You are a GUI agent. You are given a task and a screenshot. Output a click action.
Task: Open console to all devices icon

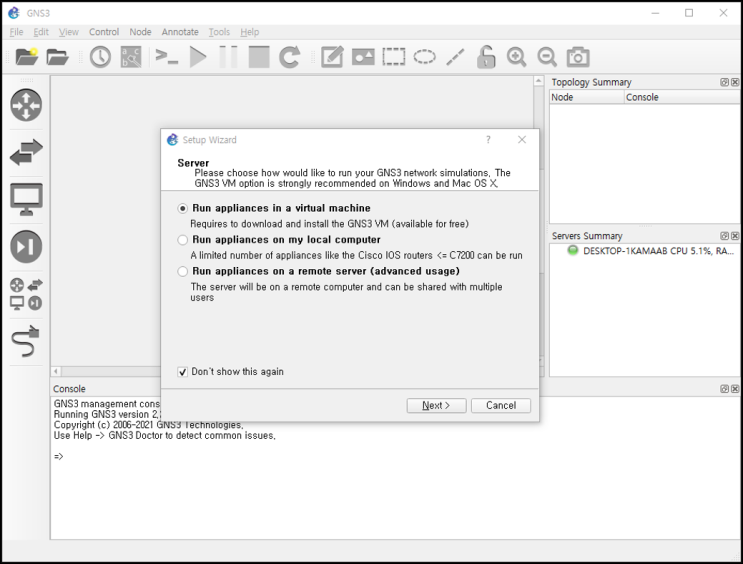167,57
